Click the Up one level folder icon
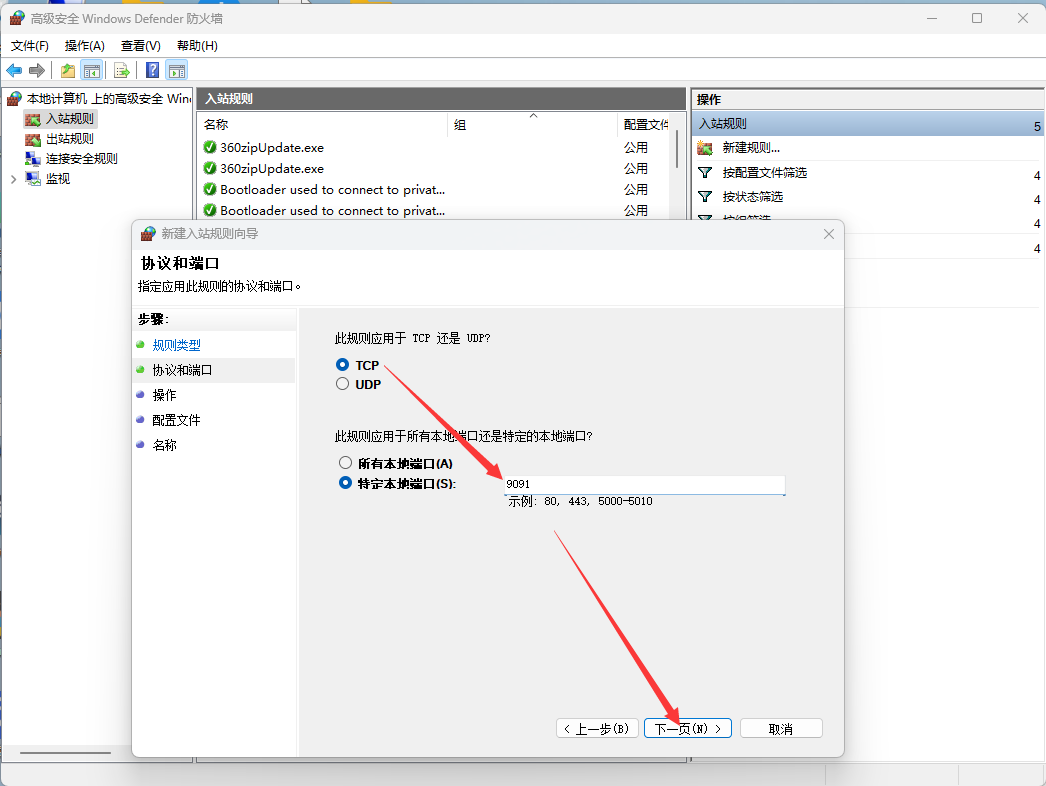Screen dimensions: 1046x786 point(68,70)
